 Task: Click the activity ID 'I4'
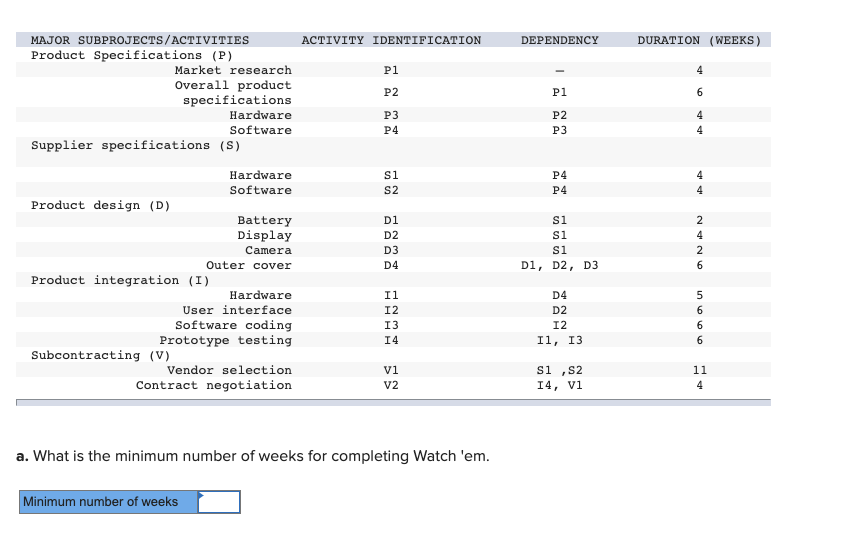tap(391, 340)
